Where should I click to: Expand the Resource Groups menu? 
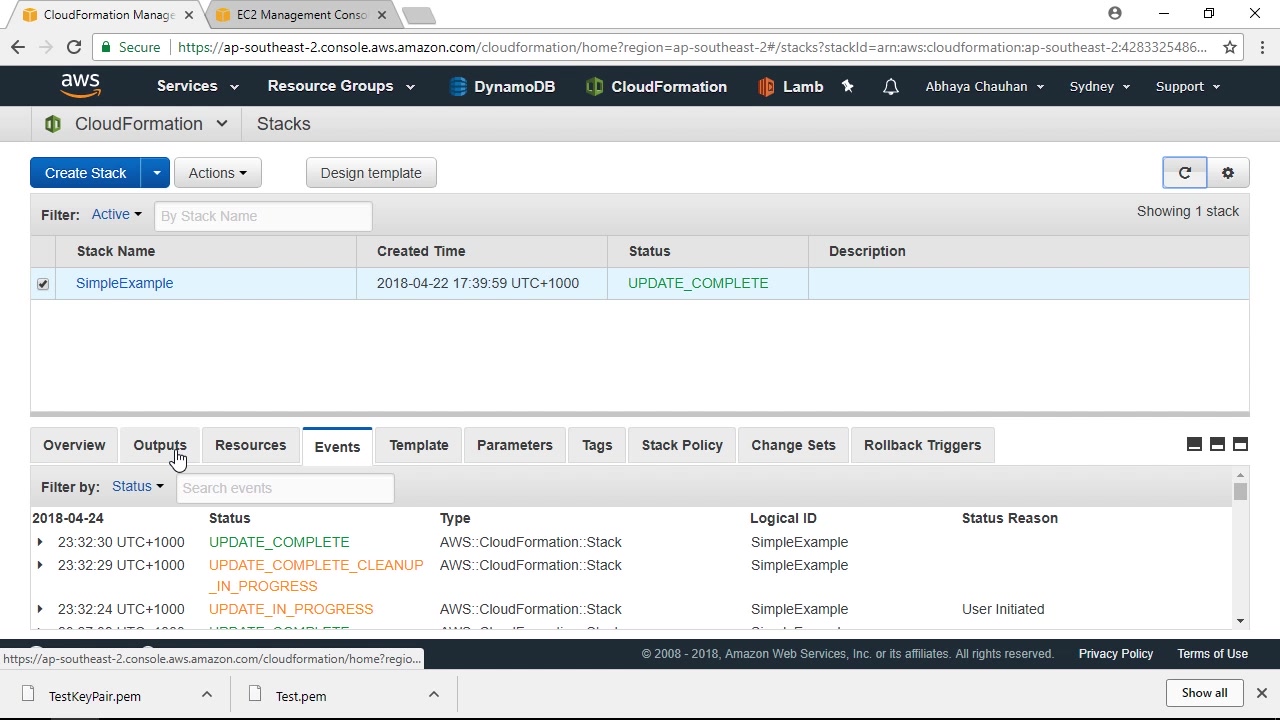click(341, 87)
